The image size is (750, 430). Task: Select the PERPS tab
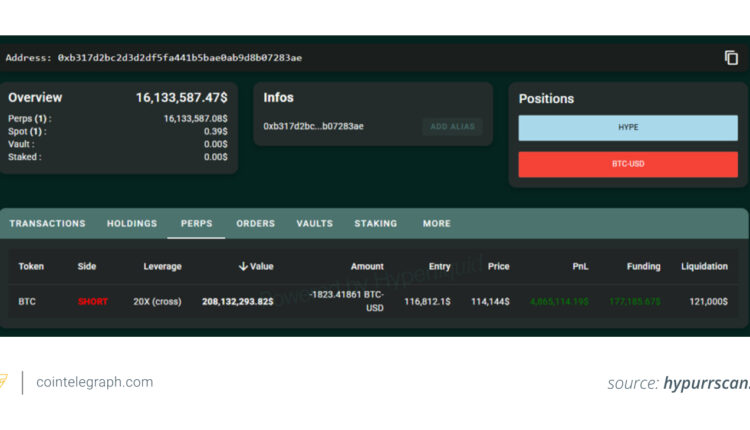pyautogui.click(x=196, y=224)
